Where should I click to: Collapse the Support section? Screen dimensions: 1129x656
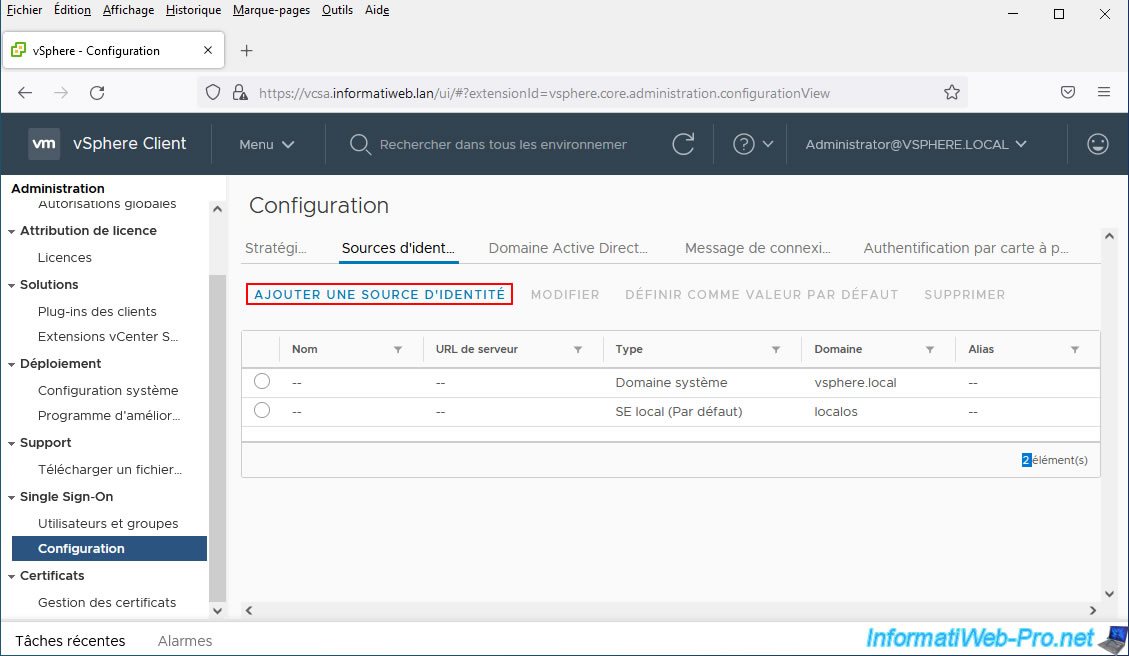12,444
